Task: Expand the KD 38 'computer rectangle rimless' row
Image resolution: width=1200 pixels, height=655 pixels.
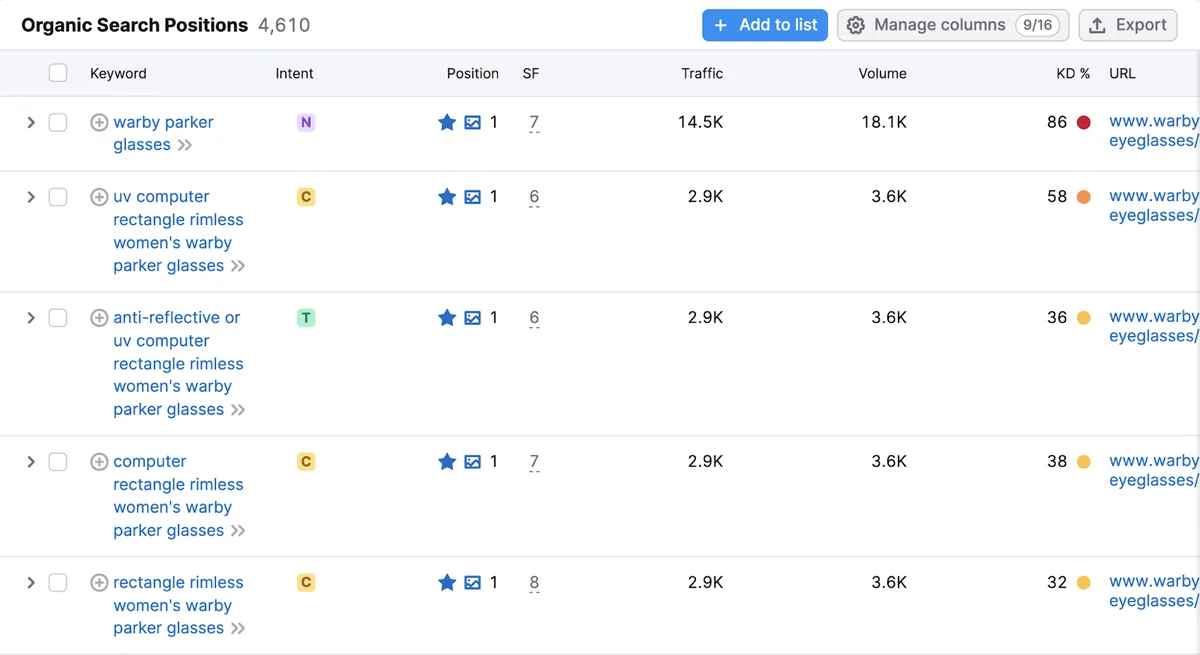Action: 31,462
